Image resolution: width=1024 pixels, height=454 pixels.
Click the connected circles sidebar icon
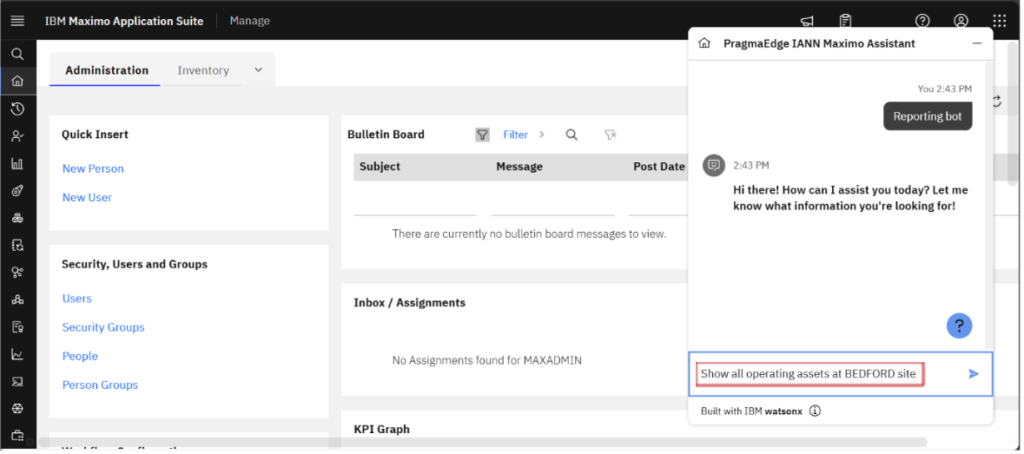tap(18, 272)
